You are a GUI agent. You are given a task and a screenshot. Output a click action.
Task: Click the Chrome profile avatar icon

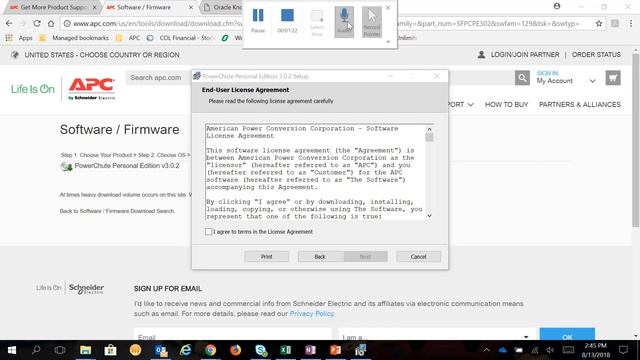click(557, 6)
